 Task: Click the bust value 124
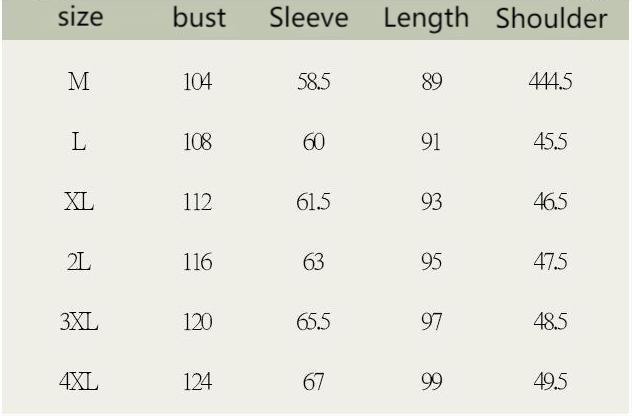pos(198,381)
